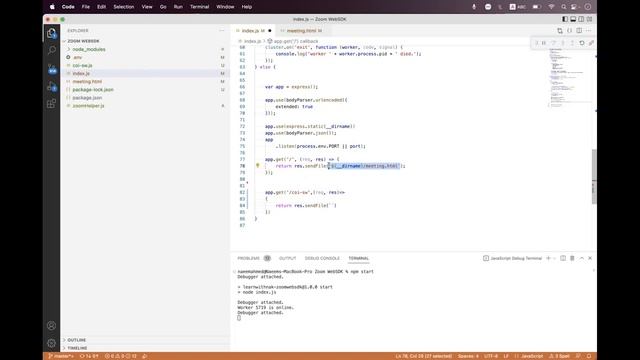The image size is (640, 360).
Task: Change the LF end of line sequence
Action: 506,356
